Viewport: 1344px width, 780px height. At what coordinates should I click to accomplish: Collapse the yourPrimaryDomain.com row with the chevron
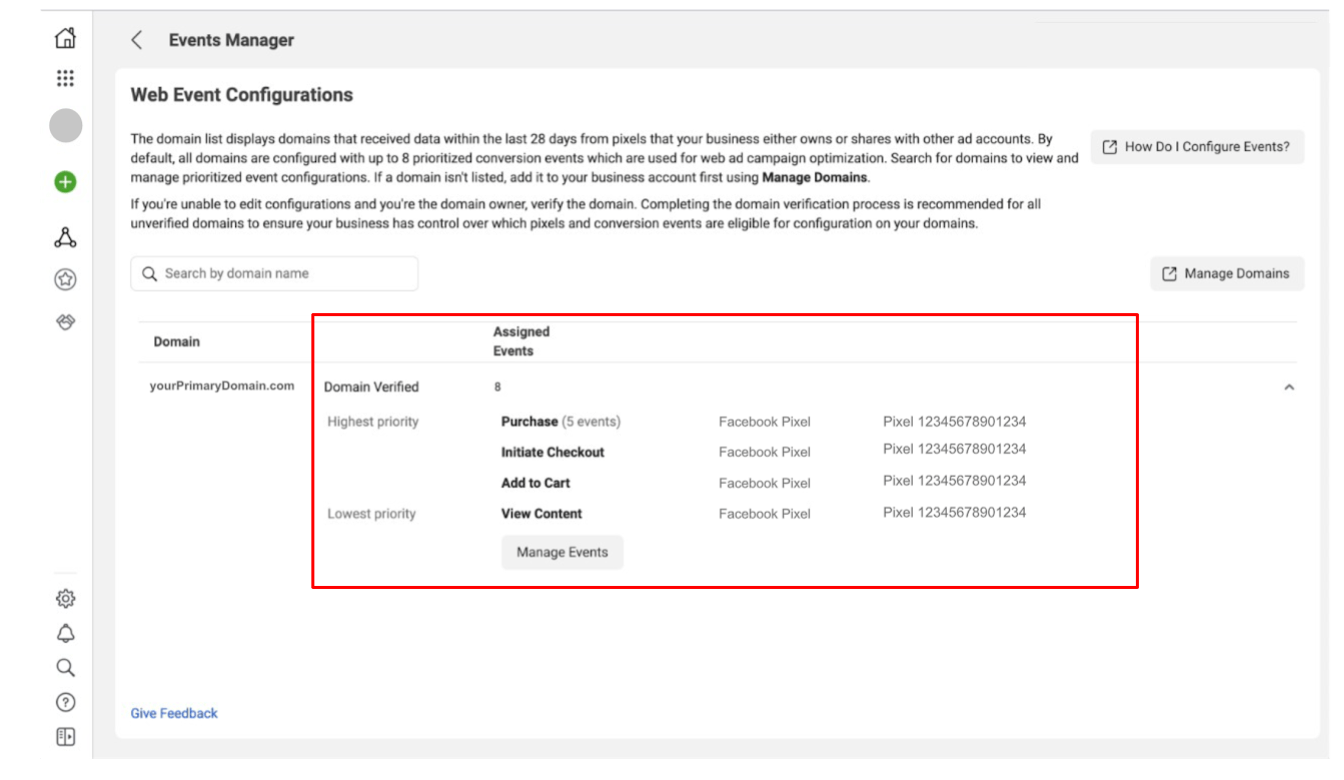[x=1289, y=386]
